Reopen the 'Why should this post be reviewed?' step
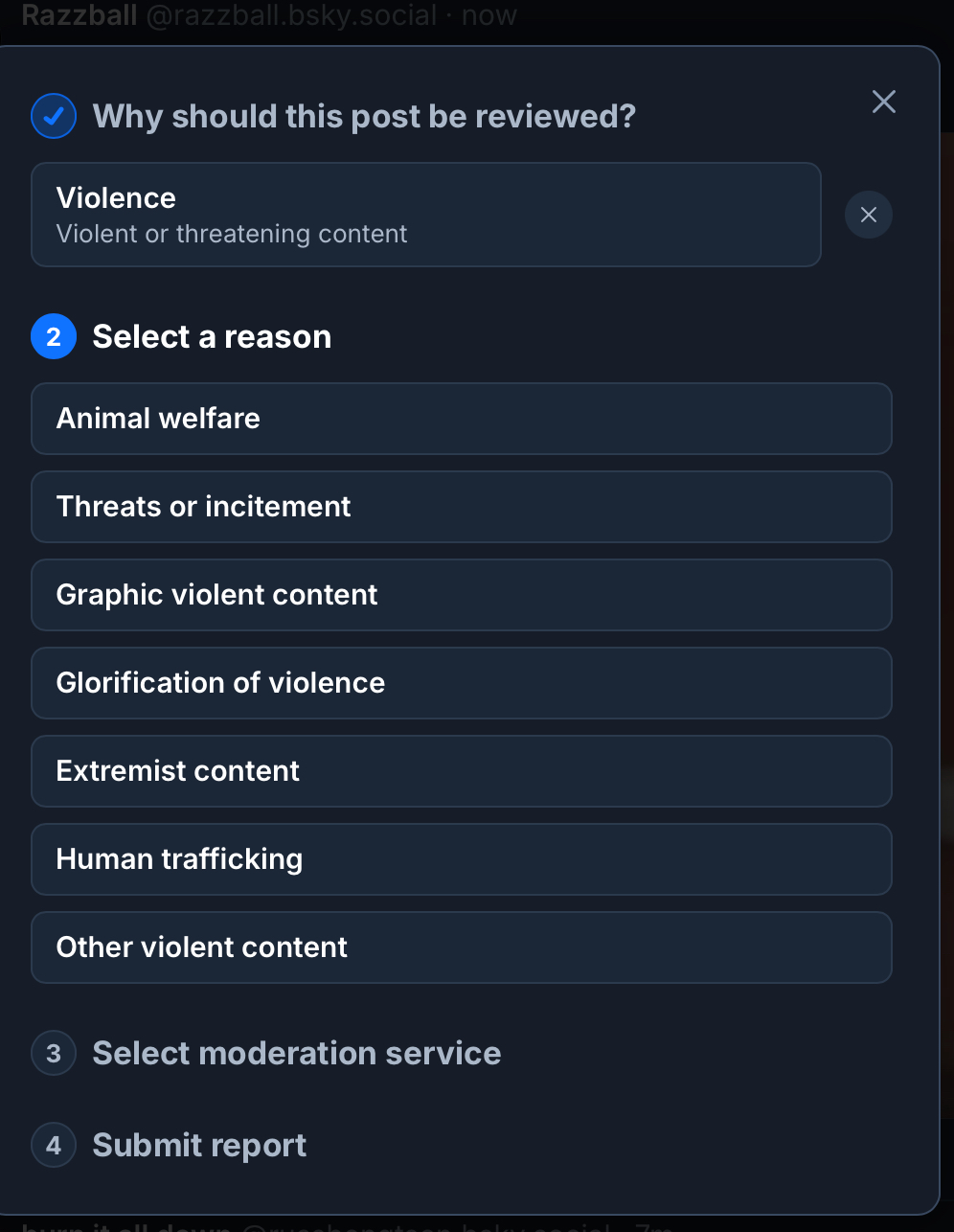 (x=364, y=117)
